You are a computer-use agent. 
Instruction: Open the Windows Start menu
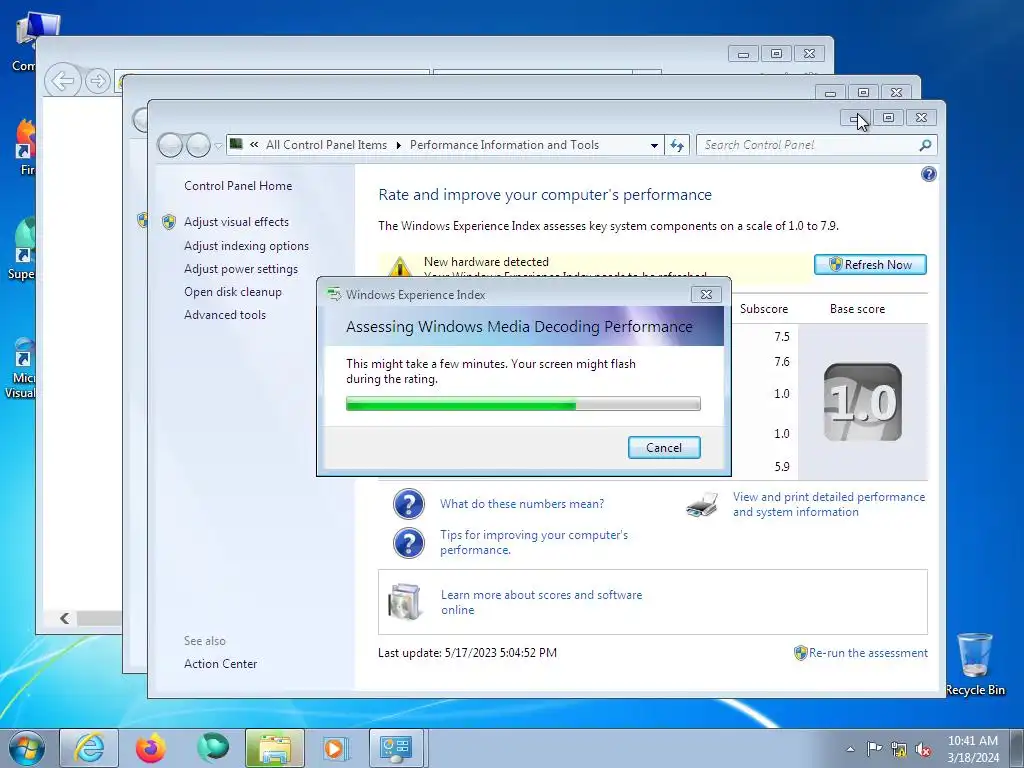pos(26,748)
